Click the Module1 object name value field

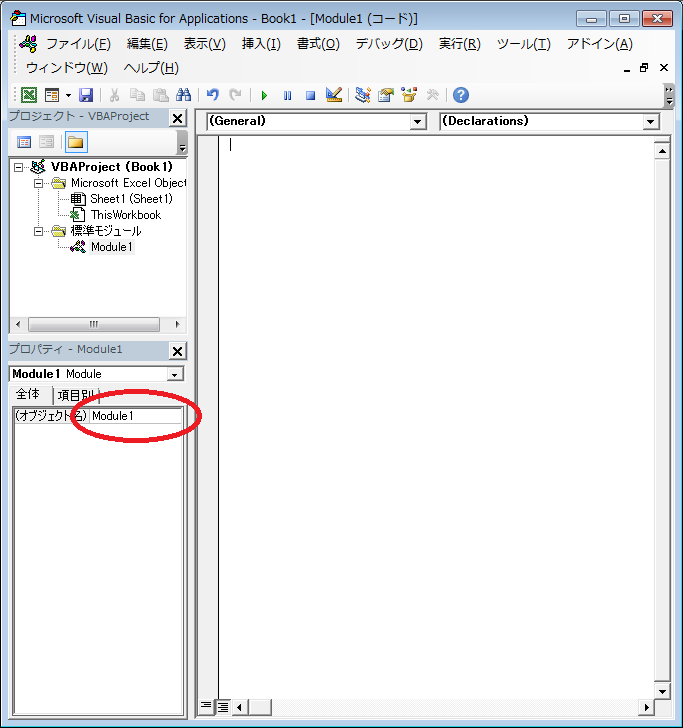click(136, 416)
